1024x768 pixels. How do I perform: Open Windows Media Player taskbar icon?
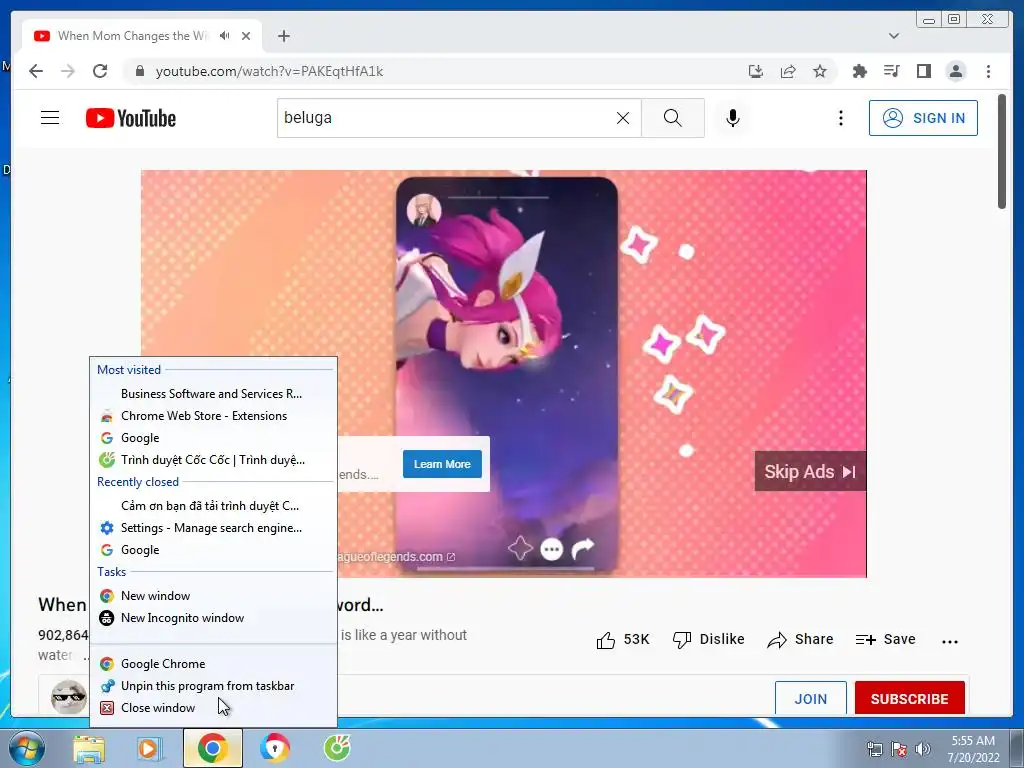[x=150, y=748]
